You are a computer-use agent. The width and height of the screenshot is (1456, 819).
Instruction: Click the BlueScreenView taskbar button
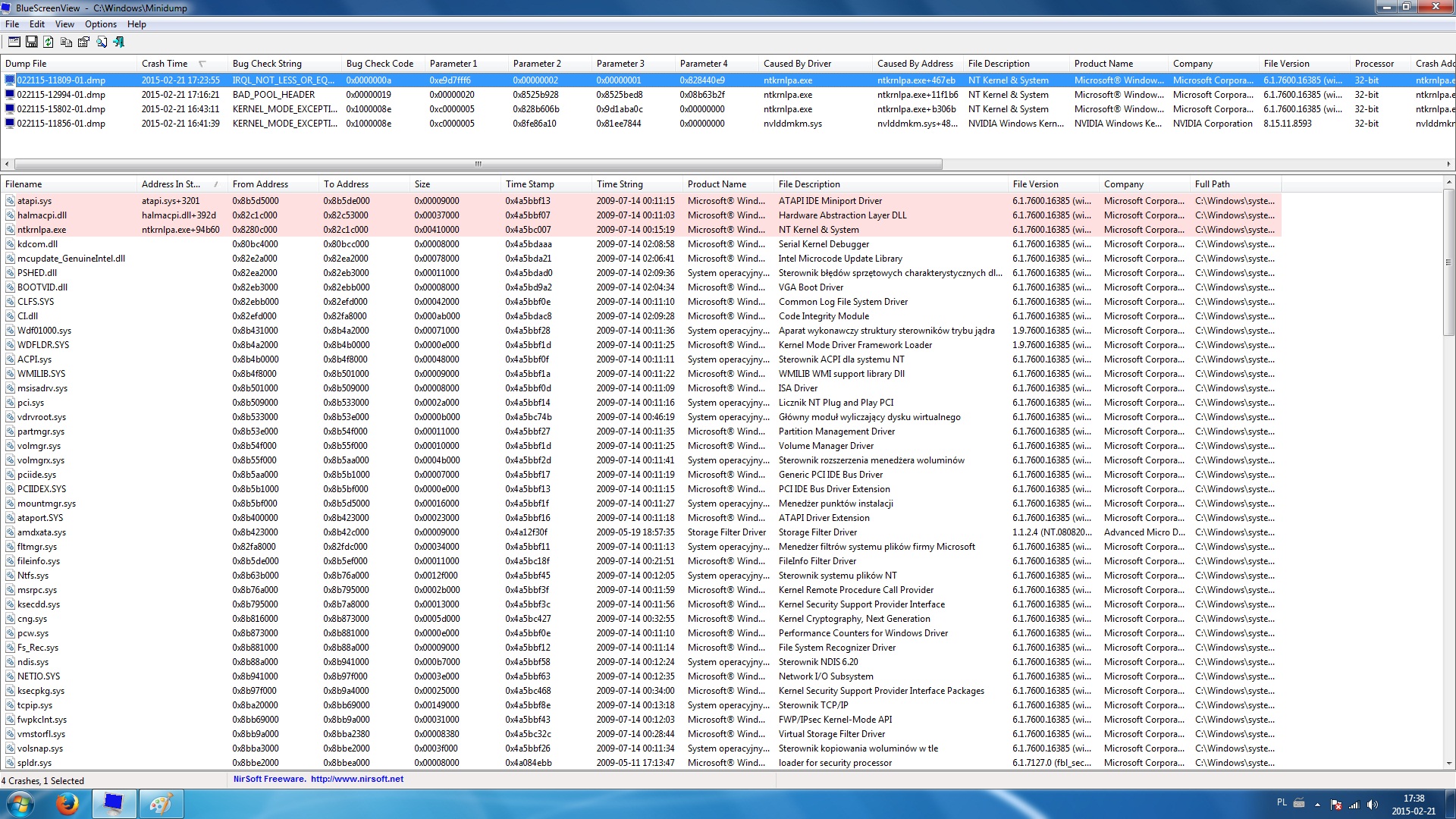pos(114,804)
